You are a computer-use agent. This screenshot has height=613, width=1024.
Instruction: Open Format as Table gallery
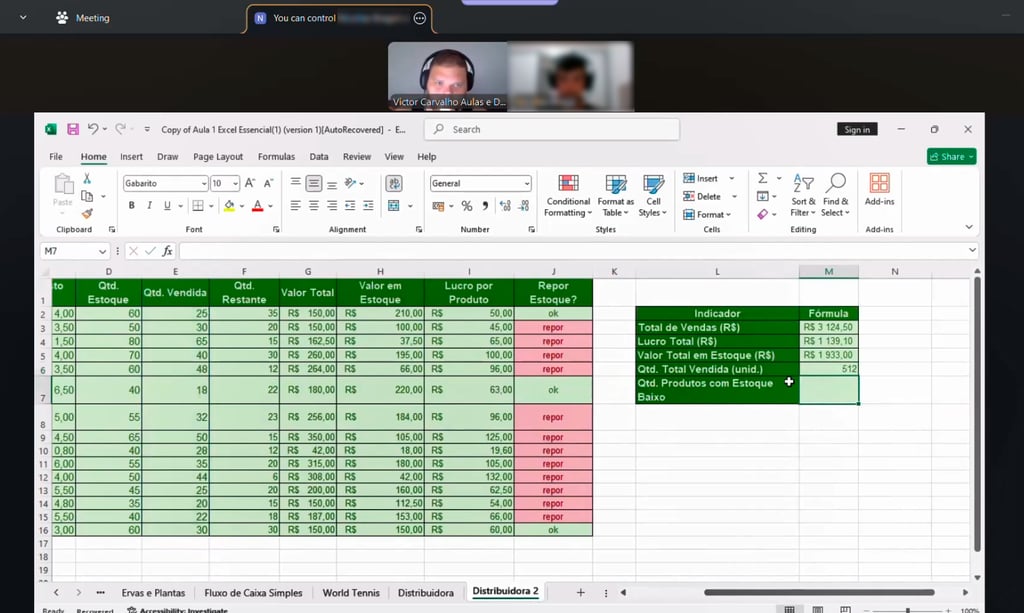click(616, 195)
